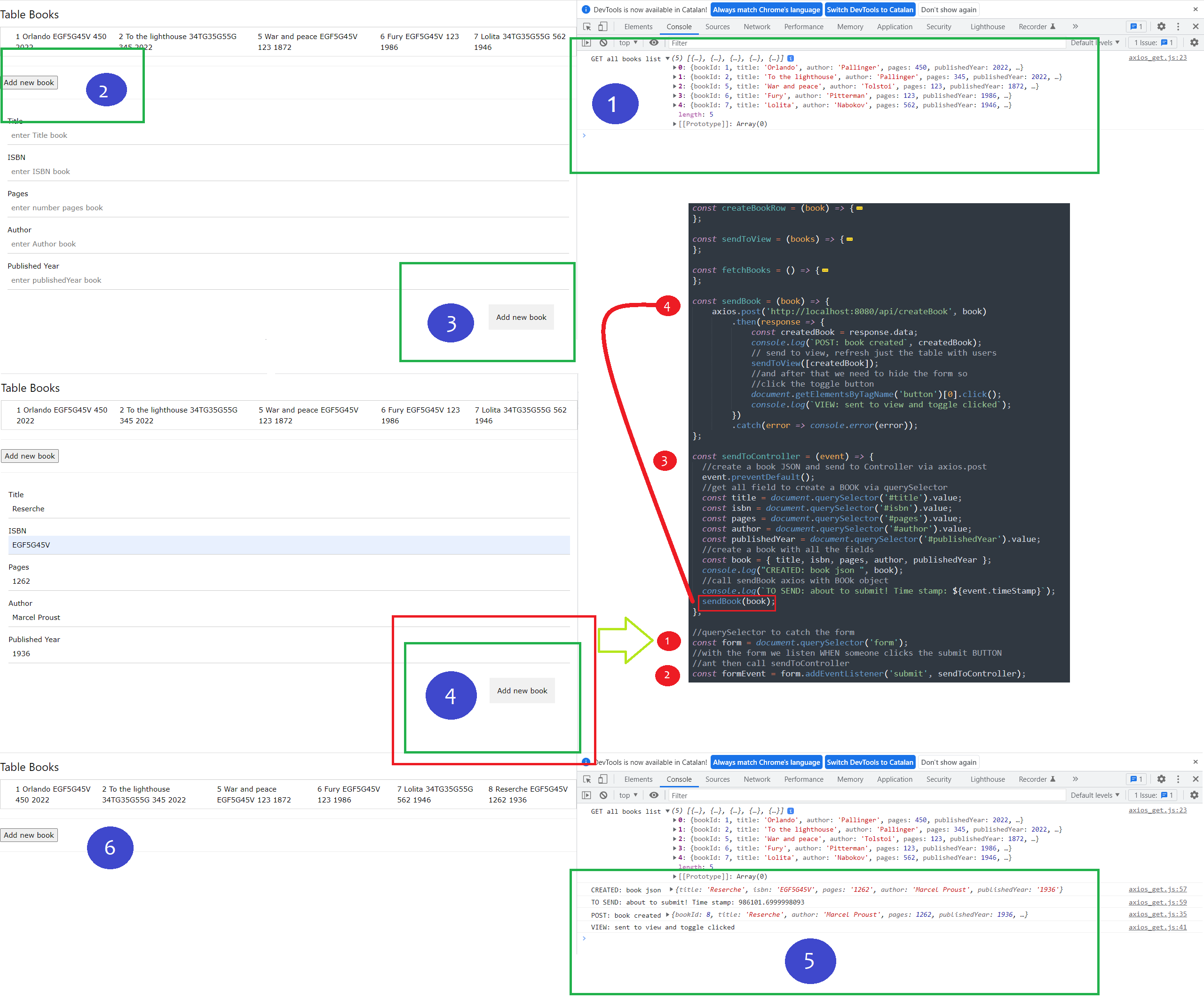The width and height of the screenshot is (1204, 1000).
Task: Clear console icon in lower DevTools
Action: click(603, 795)
